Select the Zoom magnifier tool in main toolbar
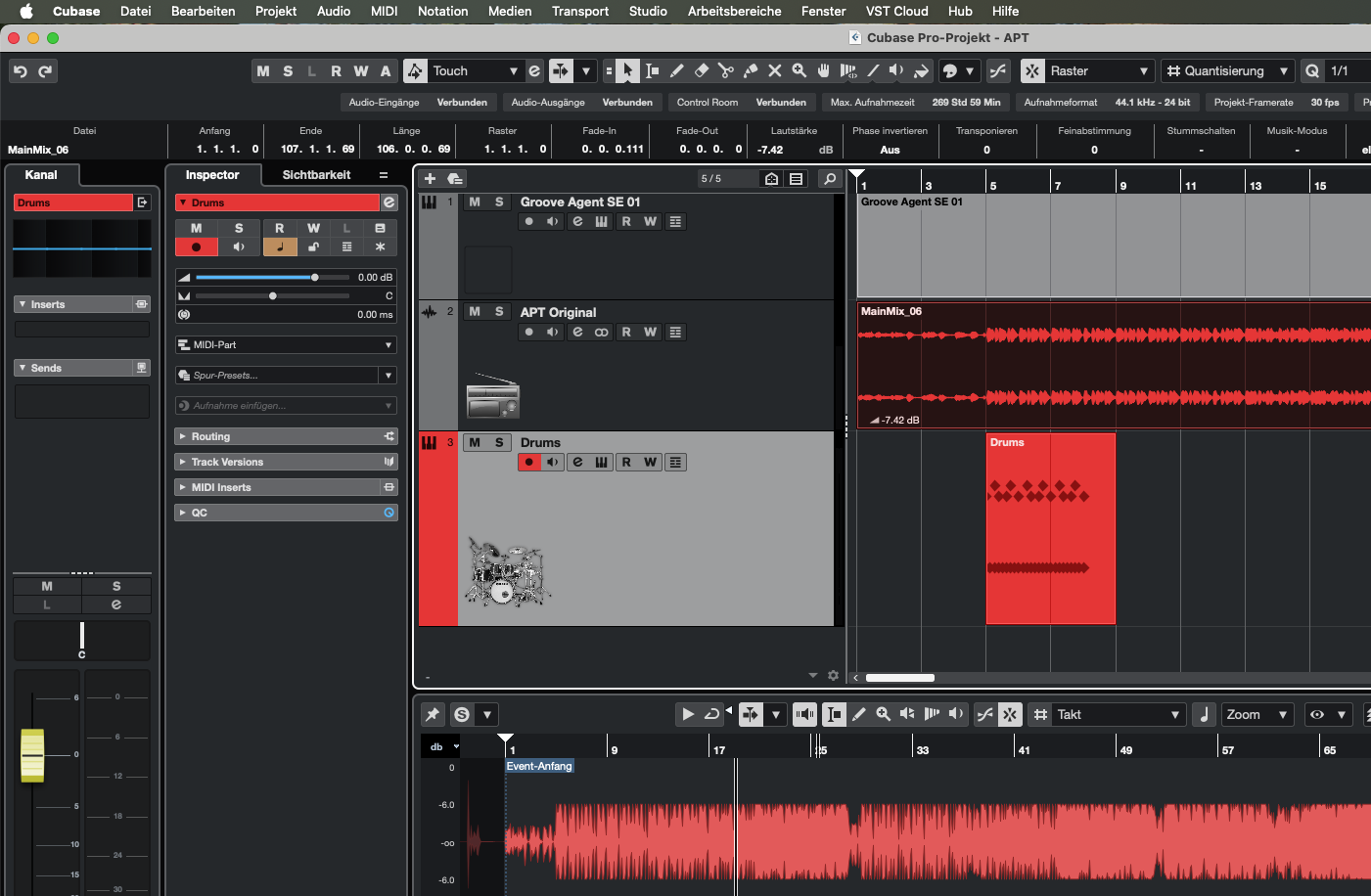1371x896 pixels. point(800,70)
